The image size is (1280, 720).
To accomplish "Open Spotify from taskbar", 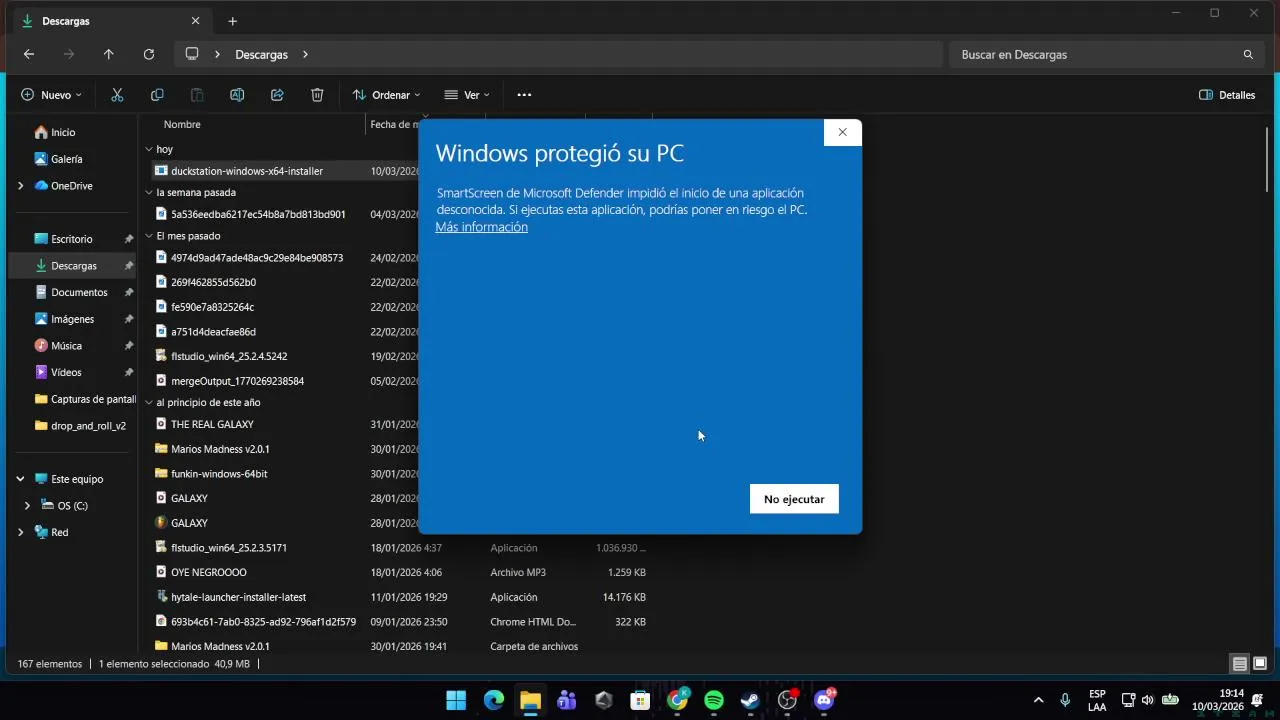I will pyautogui.click(x=714, y=700).
